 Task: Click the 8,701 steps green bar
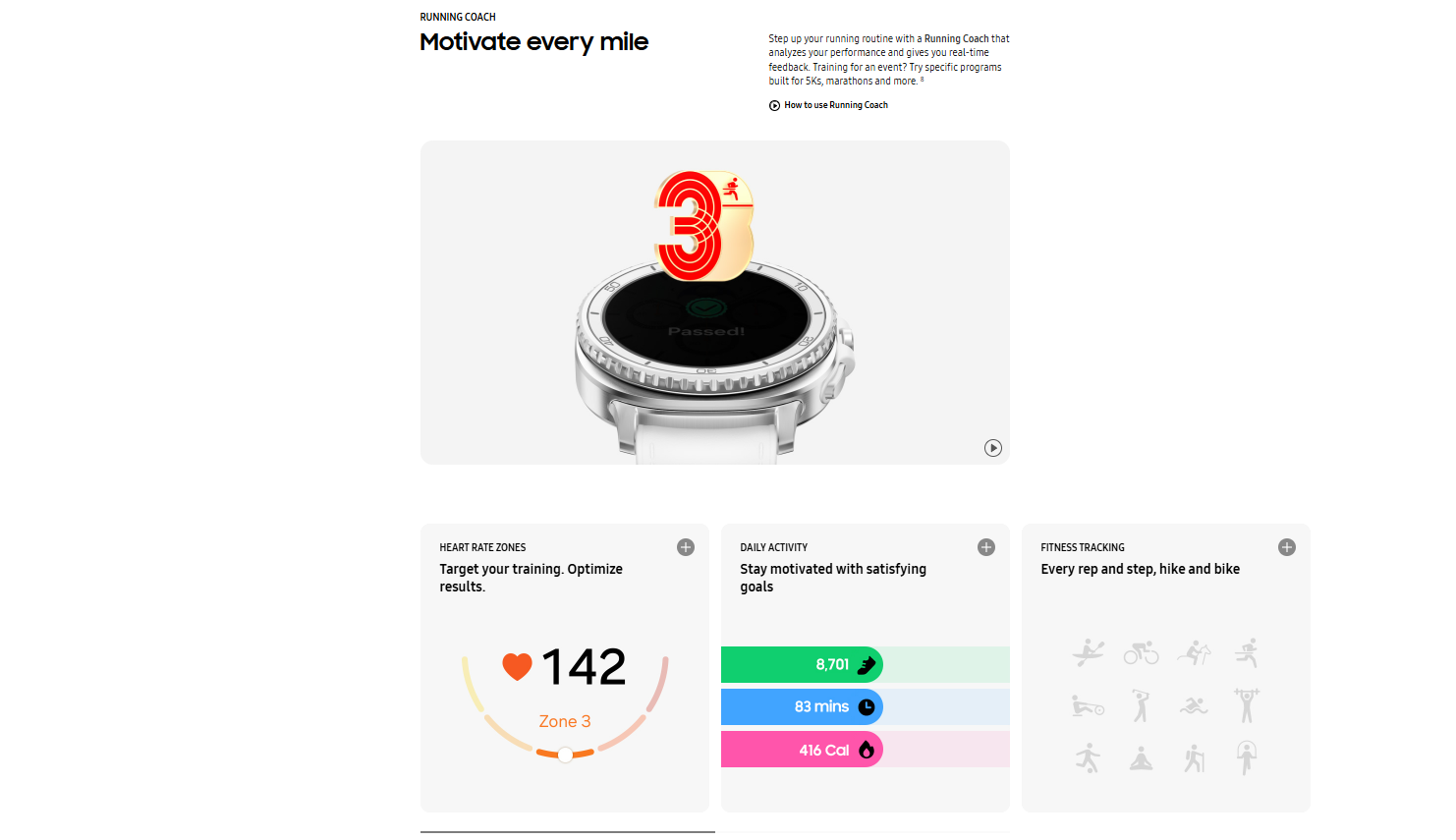tap(802, 665)
